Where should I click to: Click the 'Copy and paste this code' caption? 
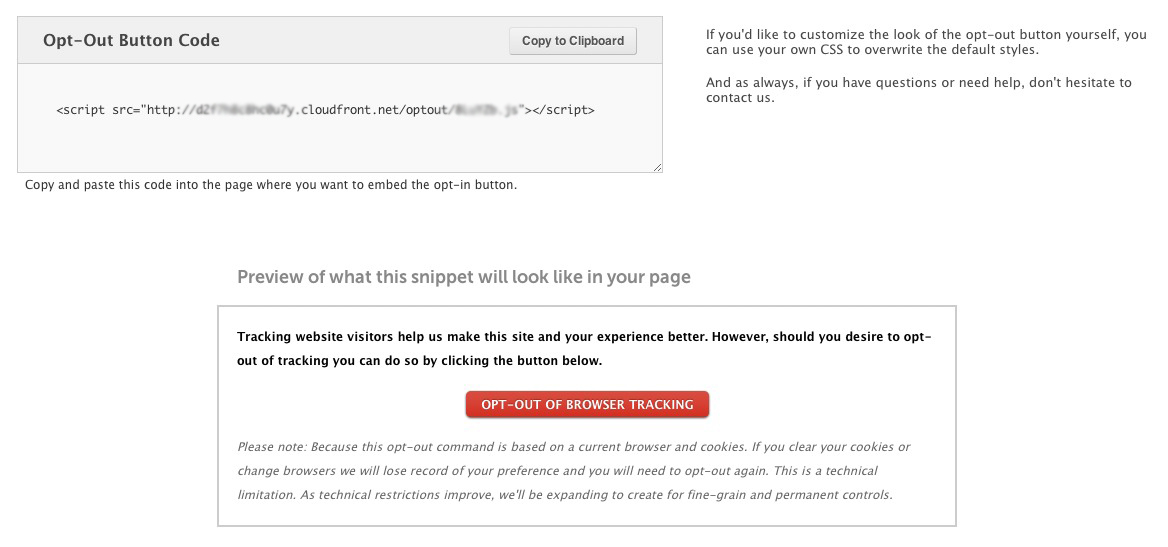(x=271, y=185)
